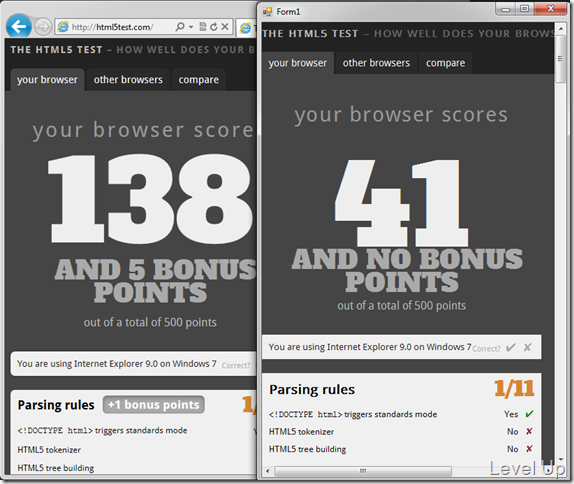Click the Form1 window title icon
574x484 pixels.
(x=267, y=12)
